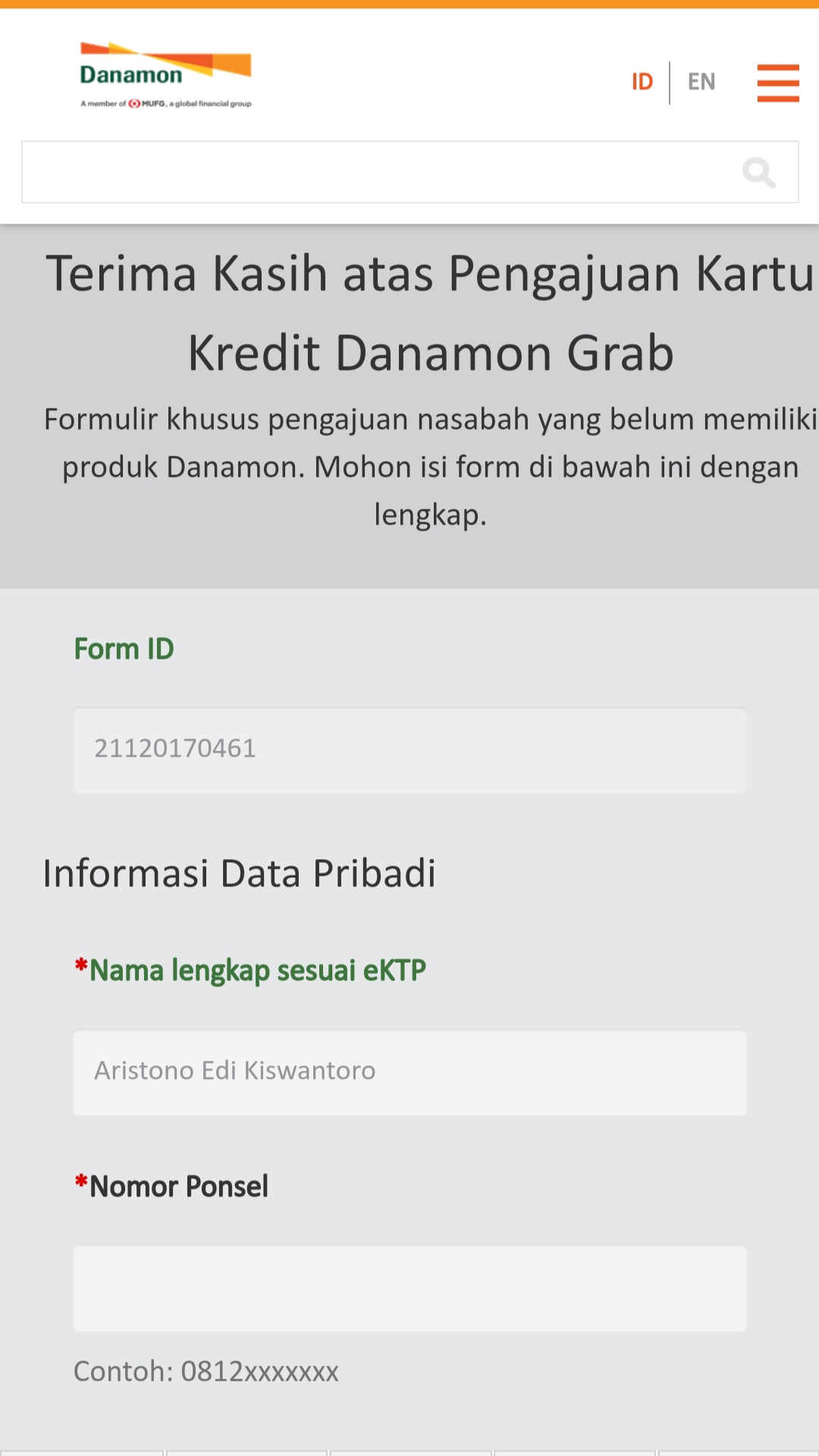
Task: Click the red asterisk before Nomor Ponsel
Action: 81,1182
